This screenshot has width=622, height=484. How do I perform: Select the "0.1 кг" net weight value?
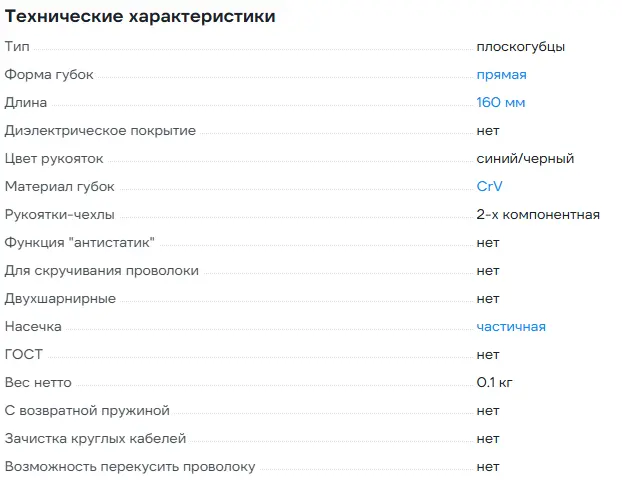click(x=496, y=382)
